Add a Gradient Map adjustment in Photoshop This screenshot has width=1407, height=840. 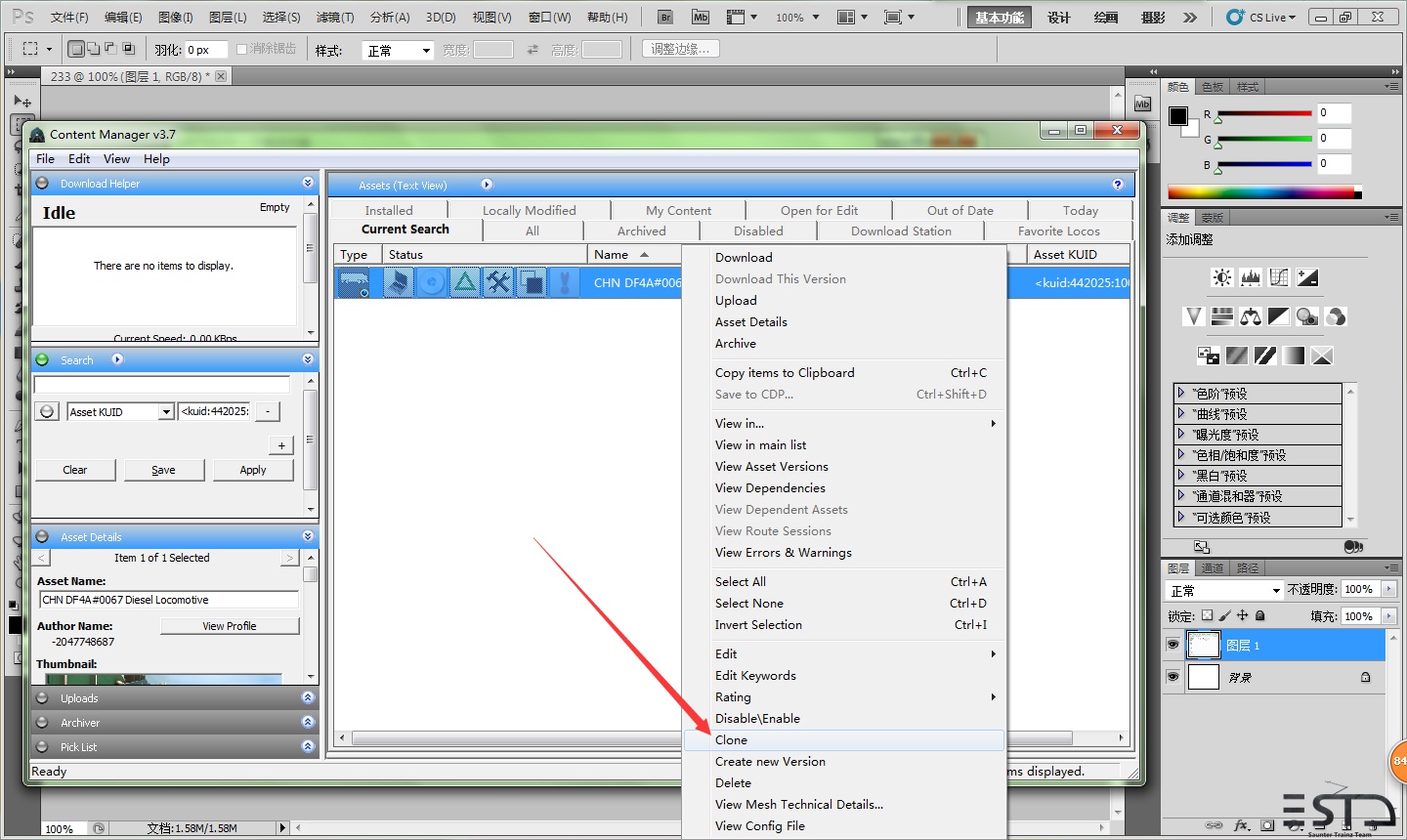pos(1294,356)
